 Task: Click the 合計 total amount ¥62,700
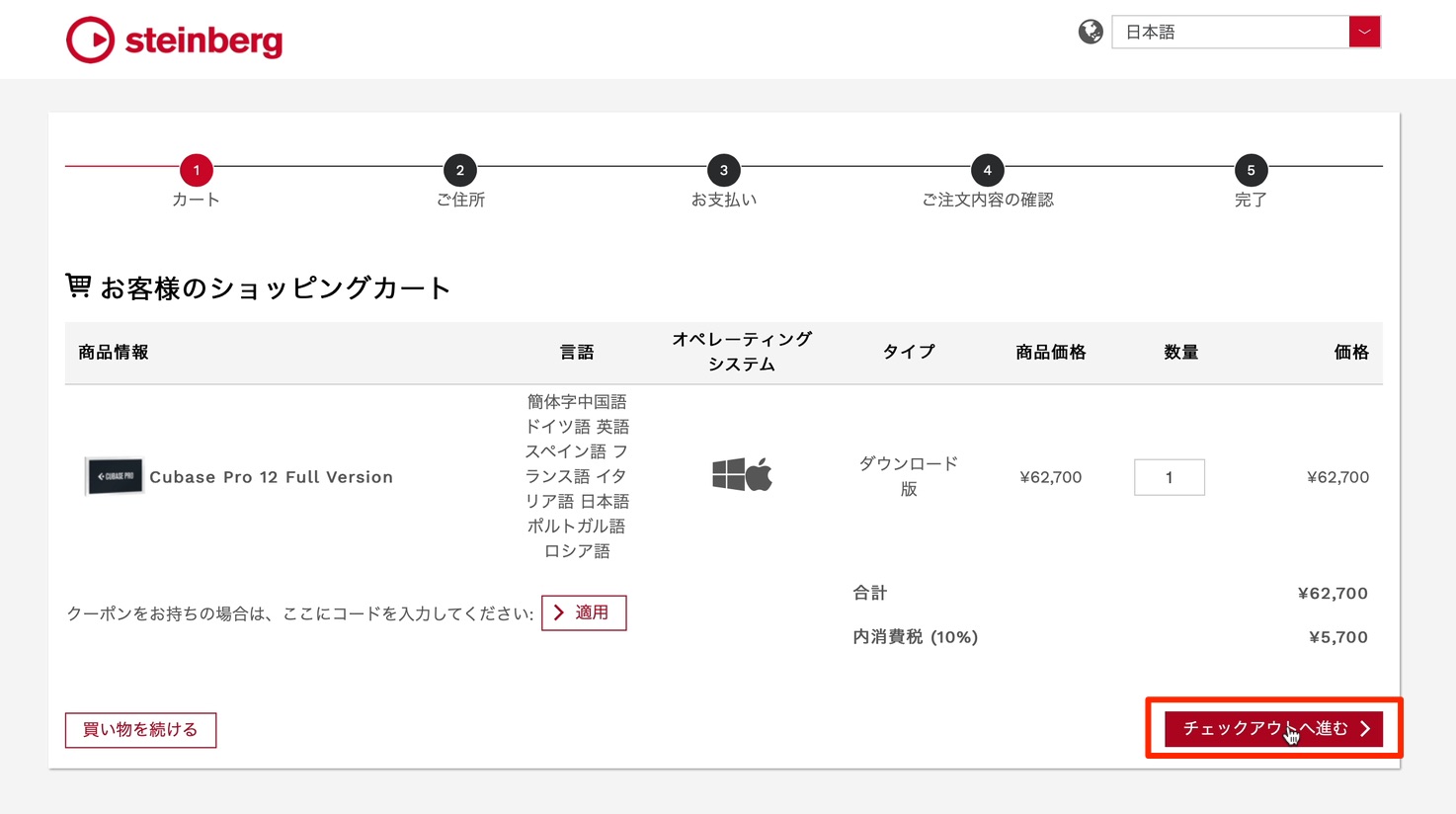(1333, 594)
